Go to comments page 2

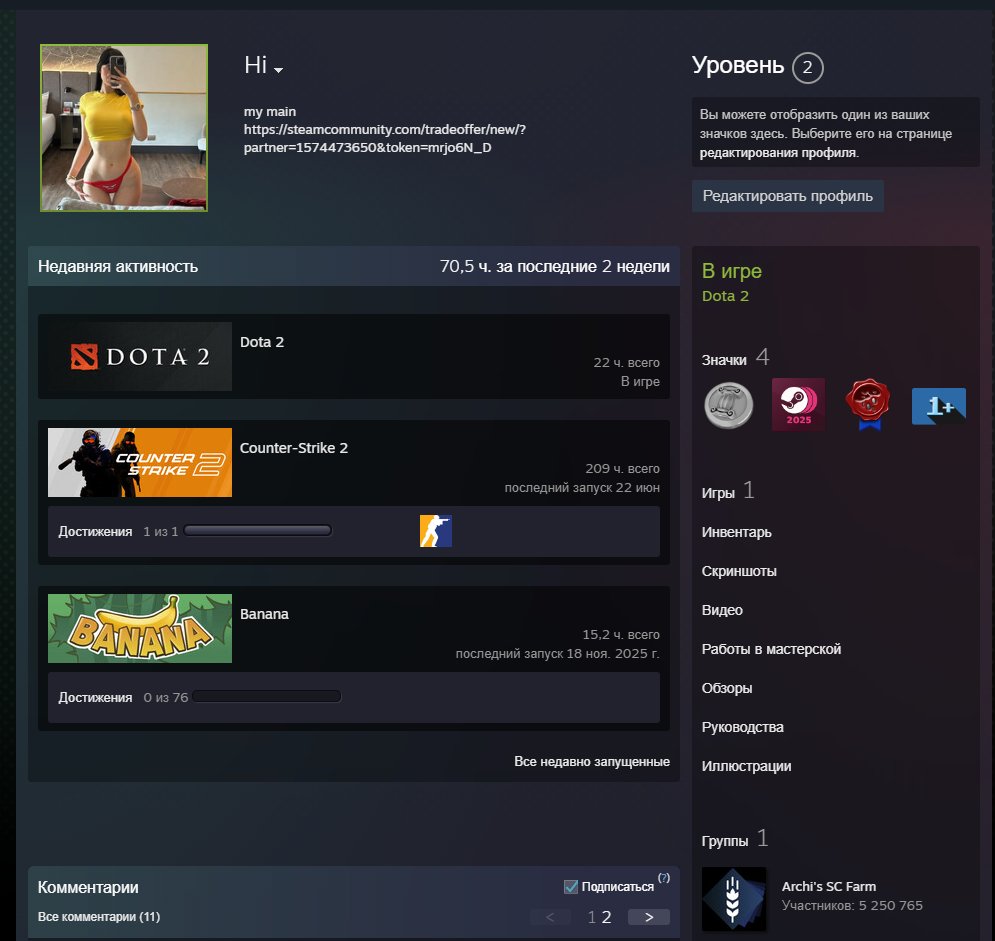coord(607,917)
